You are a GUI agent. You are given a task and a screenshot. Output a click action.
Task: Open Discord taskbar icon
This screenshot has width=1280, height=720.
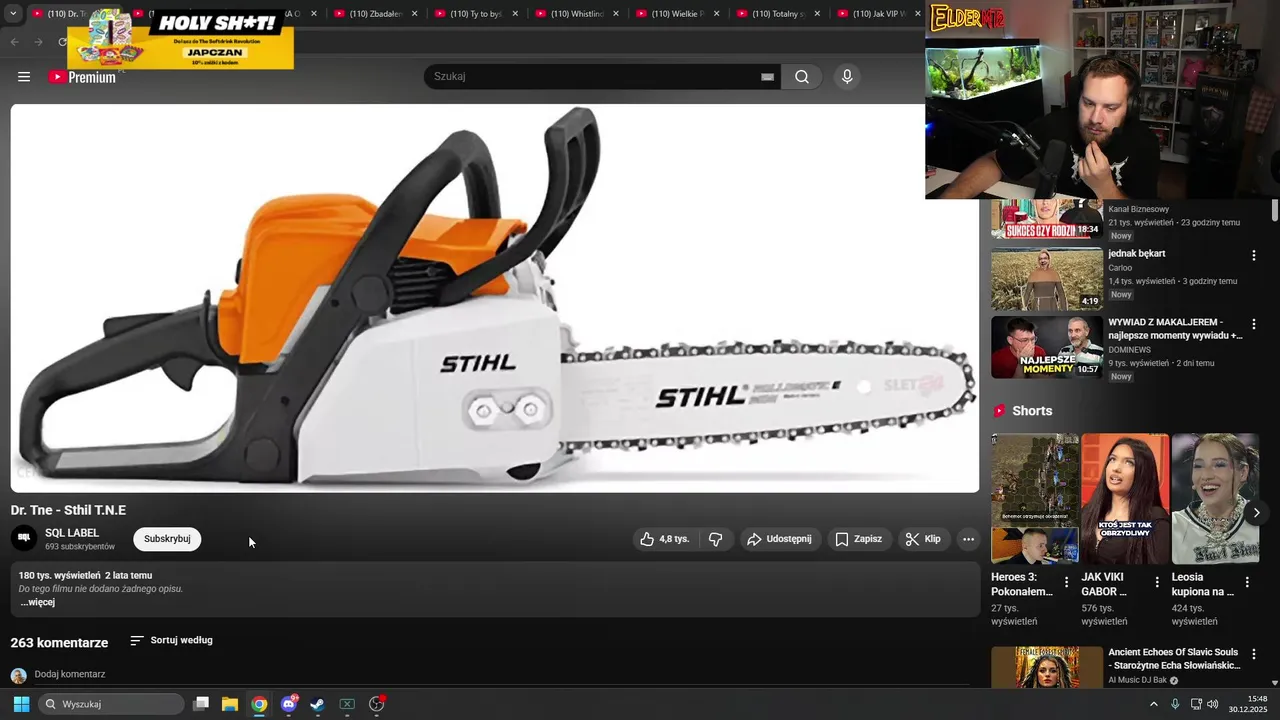(289, 704)
